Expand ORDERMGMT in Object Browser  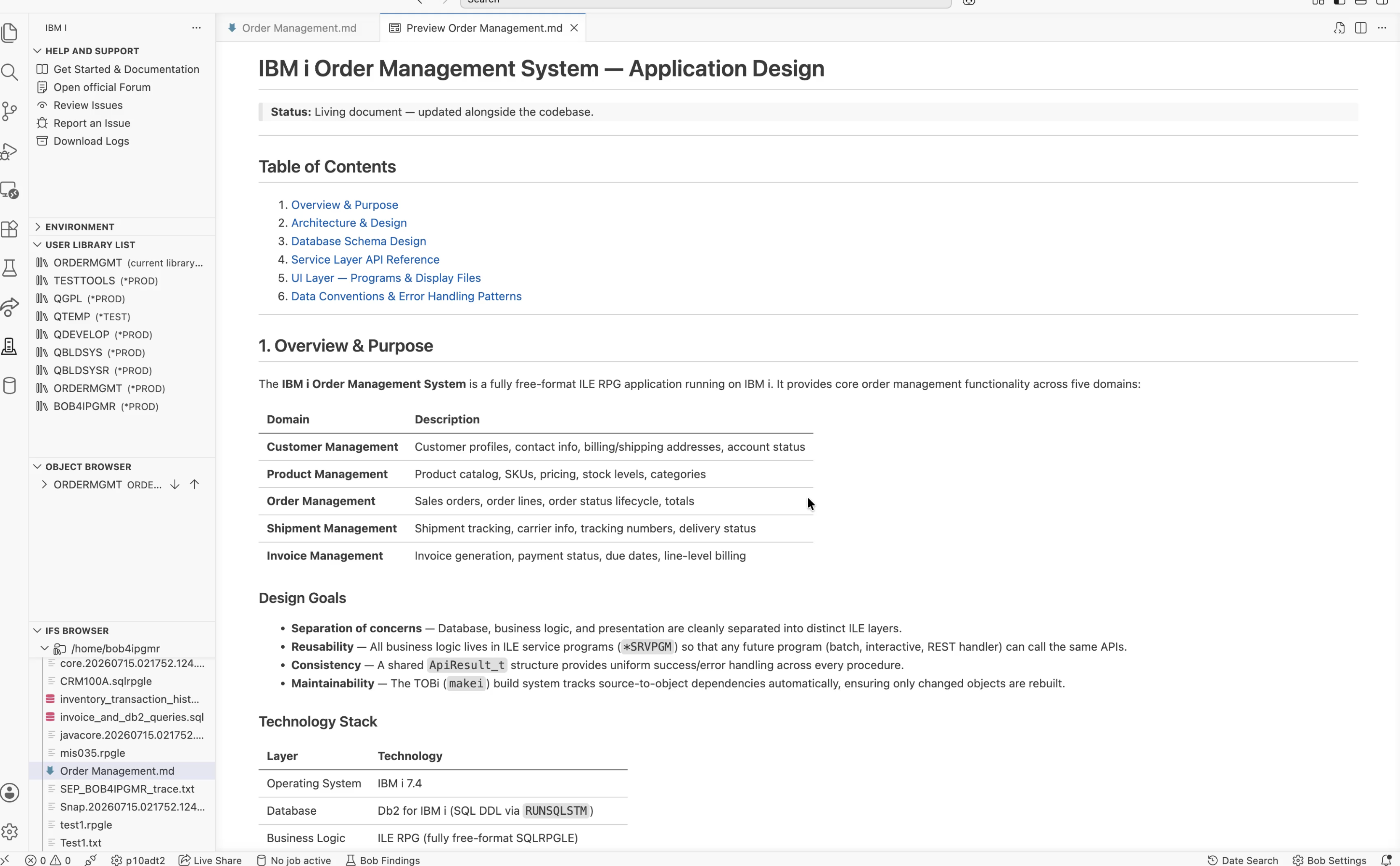[44, 485]
